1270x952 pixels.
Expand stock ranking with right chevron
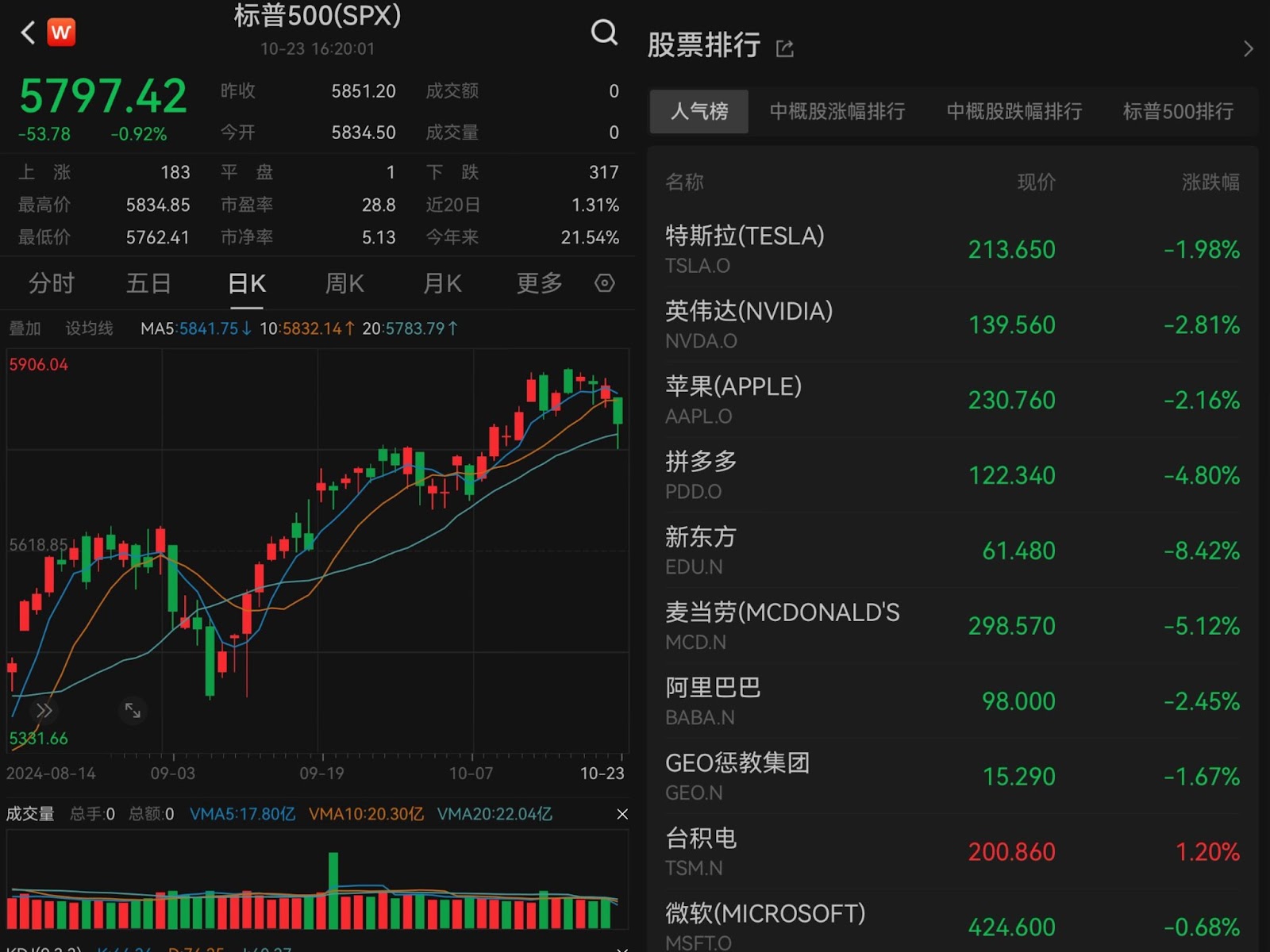(x=1248, y=49)
